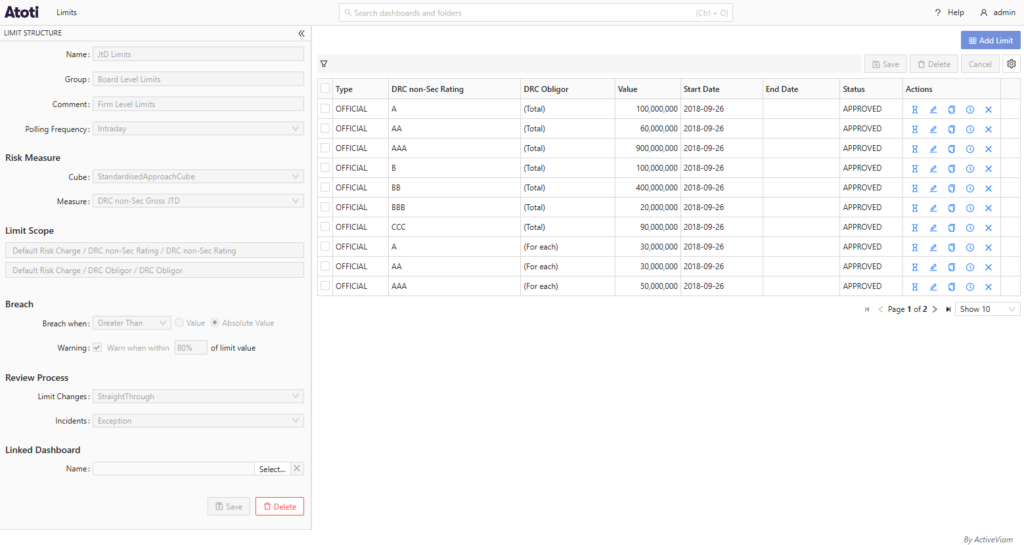This screenshot has height=545, width=1024.
Task: Click the clock icon in the BB (Total) row
Action: (970, 188)
